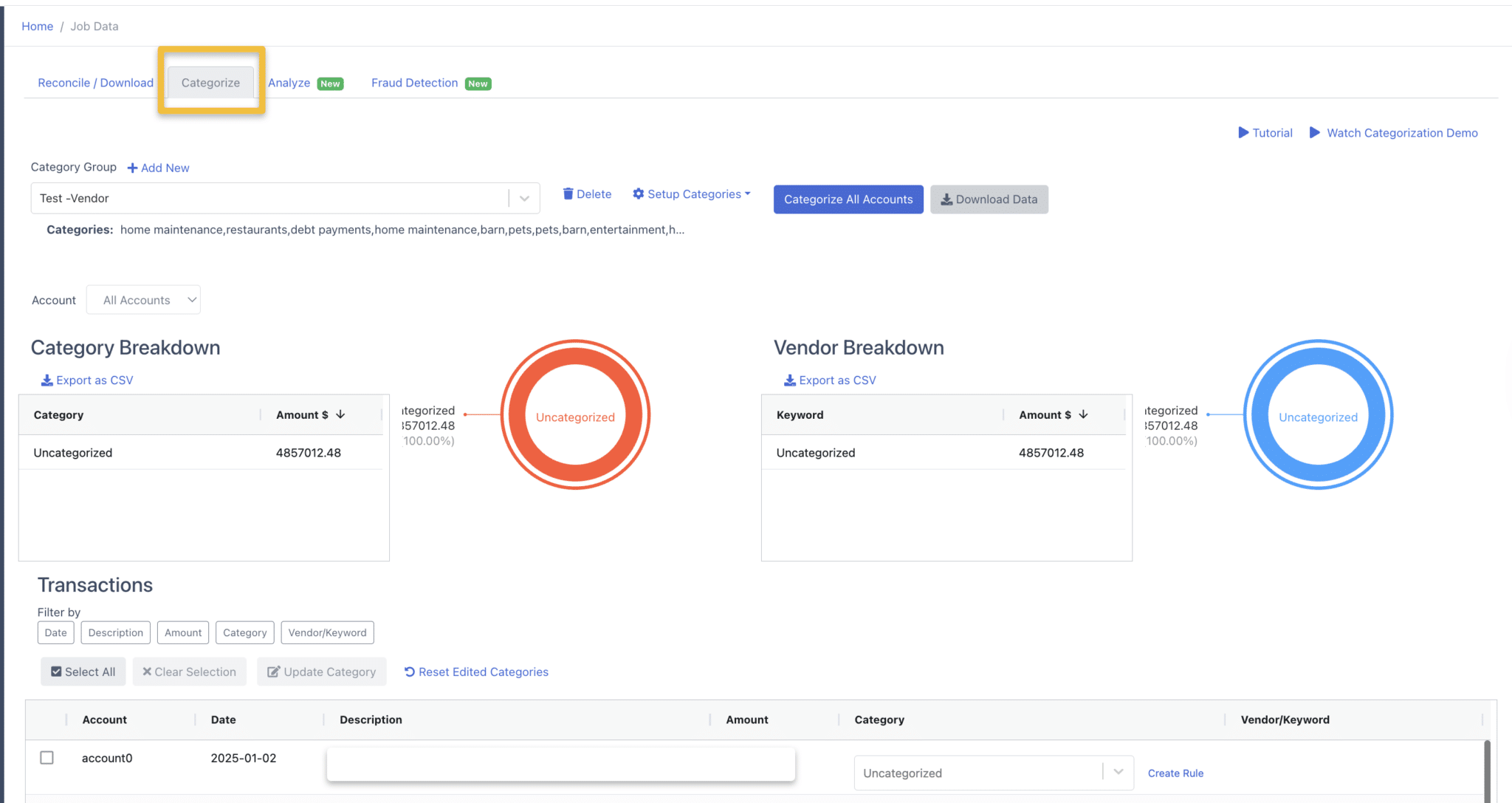Click the Keyword column header
The height and width of the screenshot is (803, 1512).
(800, 414)
